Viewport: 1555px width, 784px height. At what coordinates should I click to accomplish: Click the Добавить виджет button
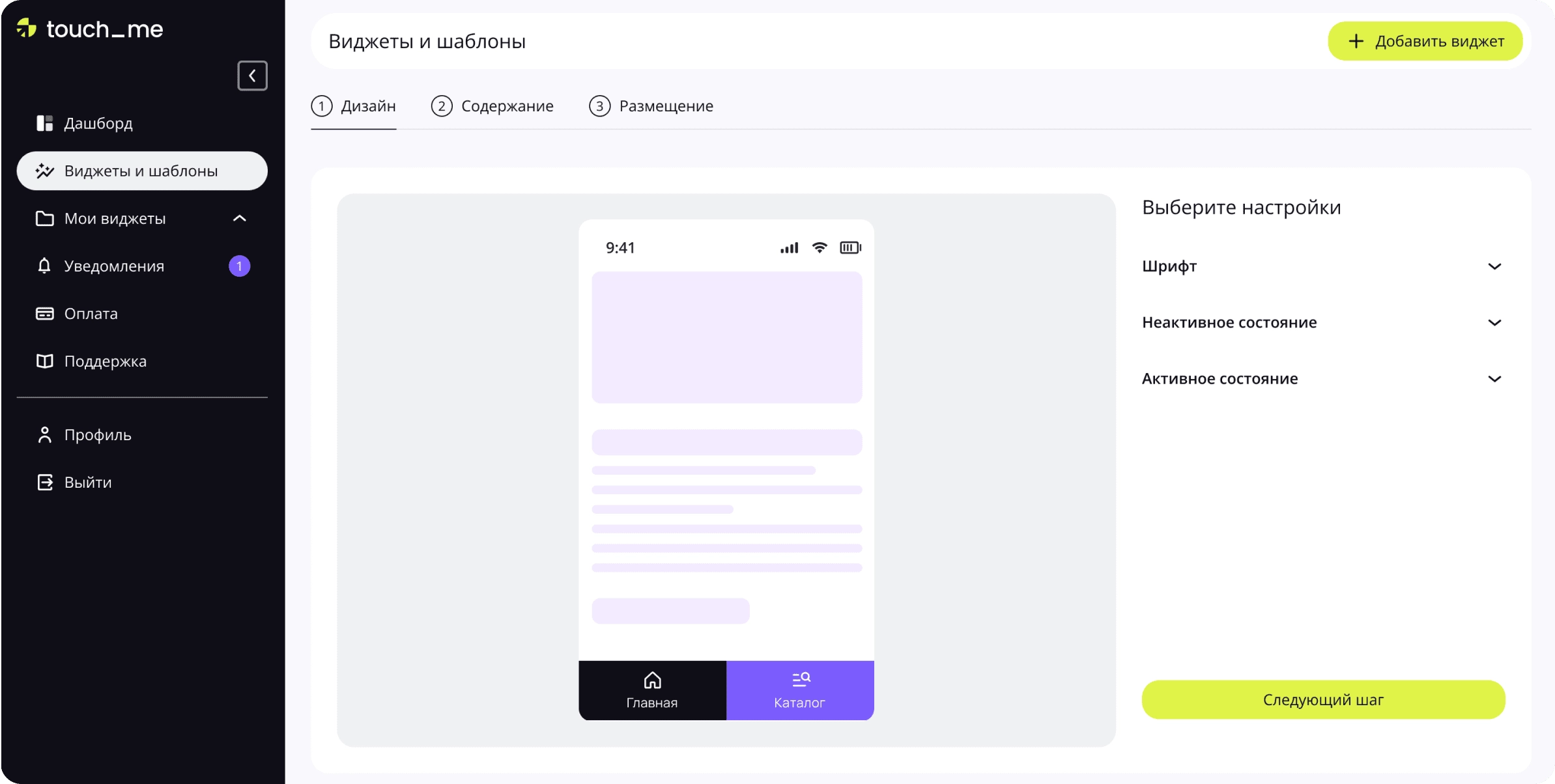pos(1425,41)
